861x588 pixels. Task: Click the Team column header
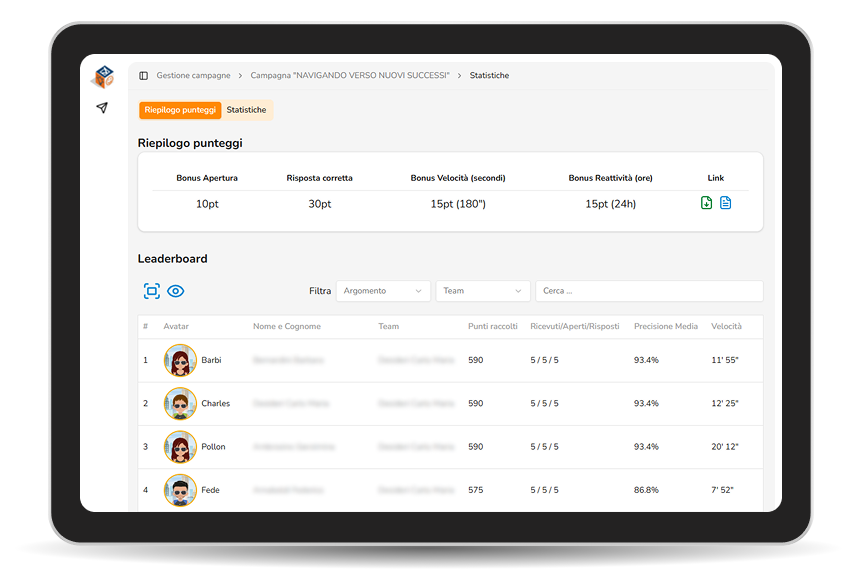[x=389, y=326]
